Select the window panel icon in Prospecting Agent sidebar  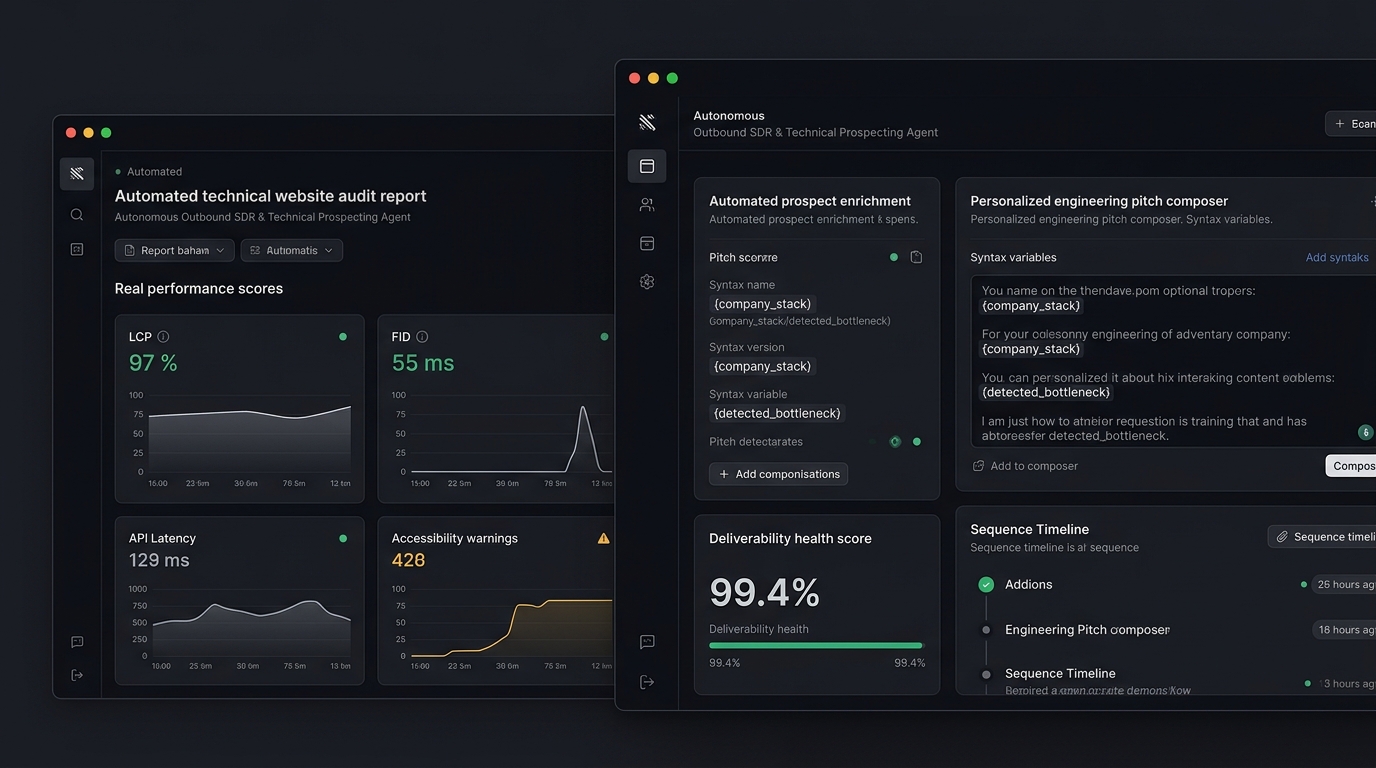click(x=647, y=166)
